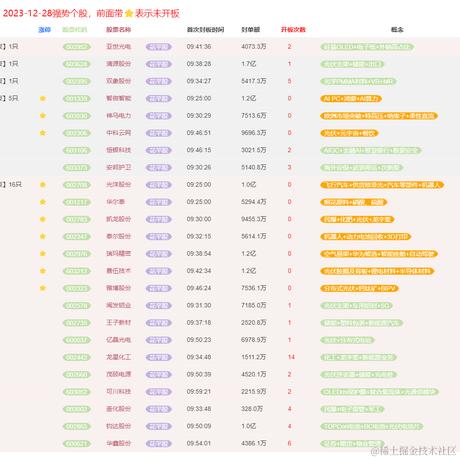This screenshot has height=460, width=460.
Task: Open stock name 华鑫股份
Action: click(118, 444)
